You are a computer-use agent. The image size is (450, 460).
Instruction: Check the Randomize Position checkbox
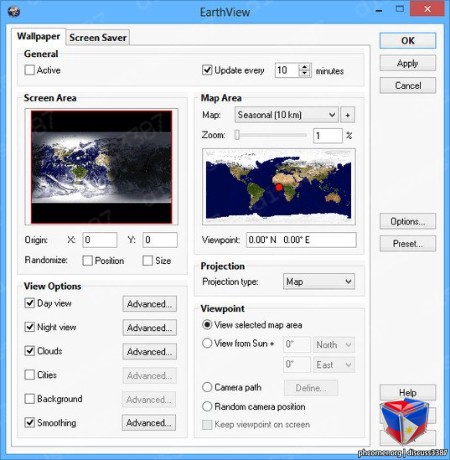pyautogui.click(x=87, y=260)
